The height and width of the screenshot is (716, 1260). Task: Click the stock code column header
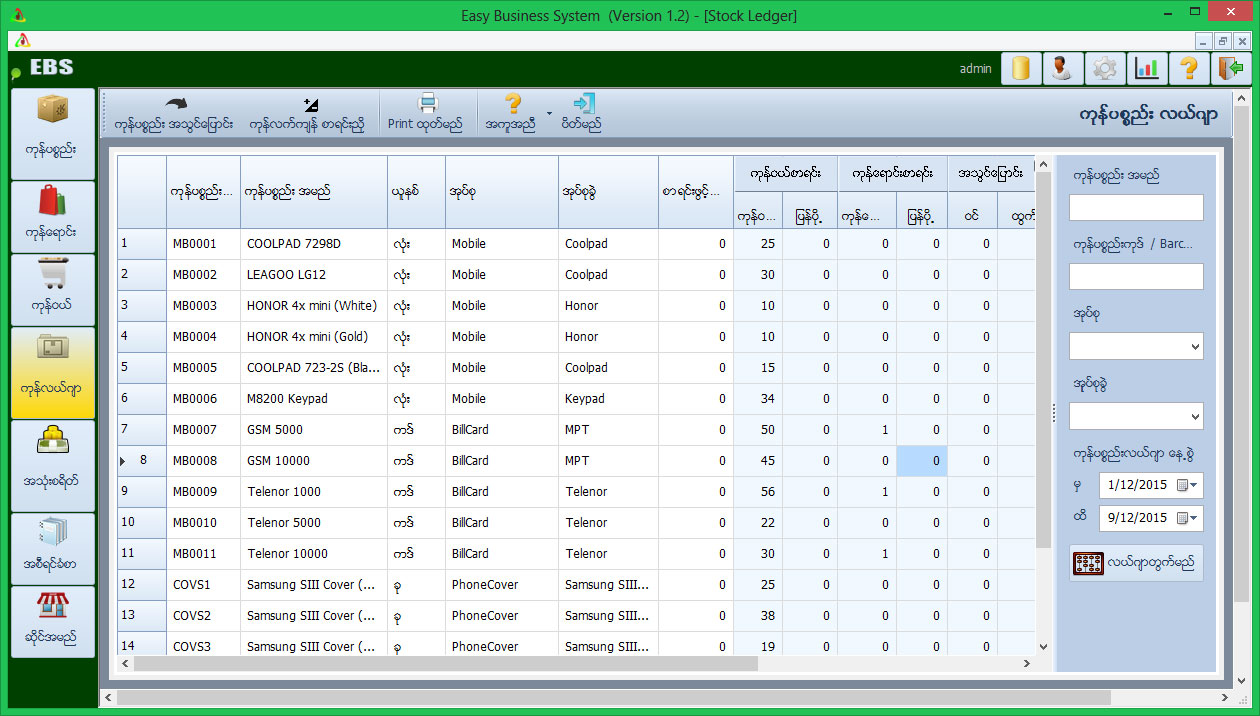click(x=203, y=192)
